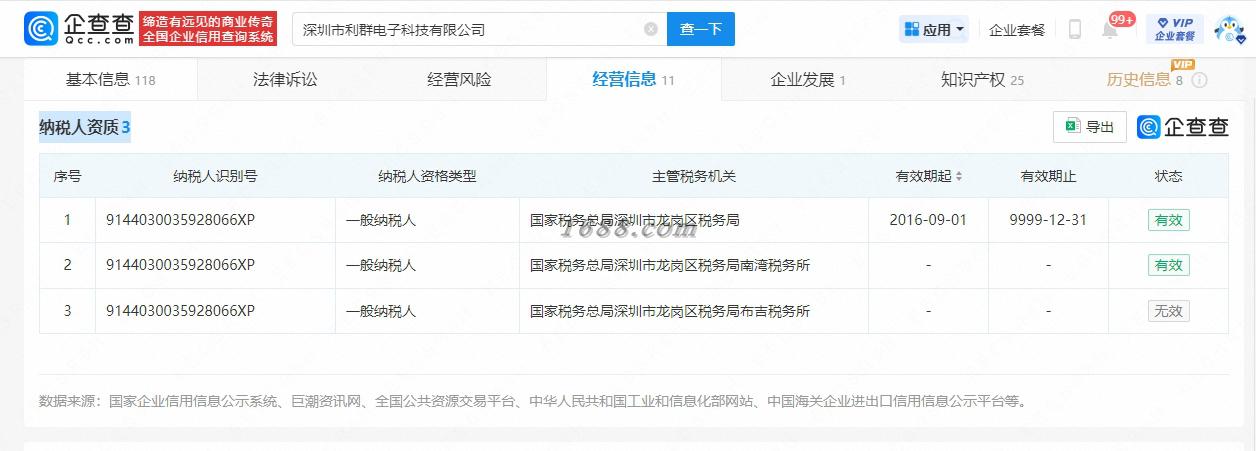The image size is (1256, 451).
Task: Click 一般纳税人 in row 3
Action: click(x=380, y=311)
